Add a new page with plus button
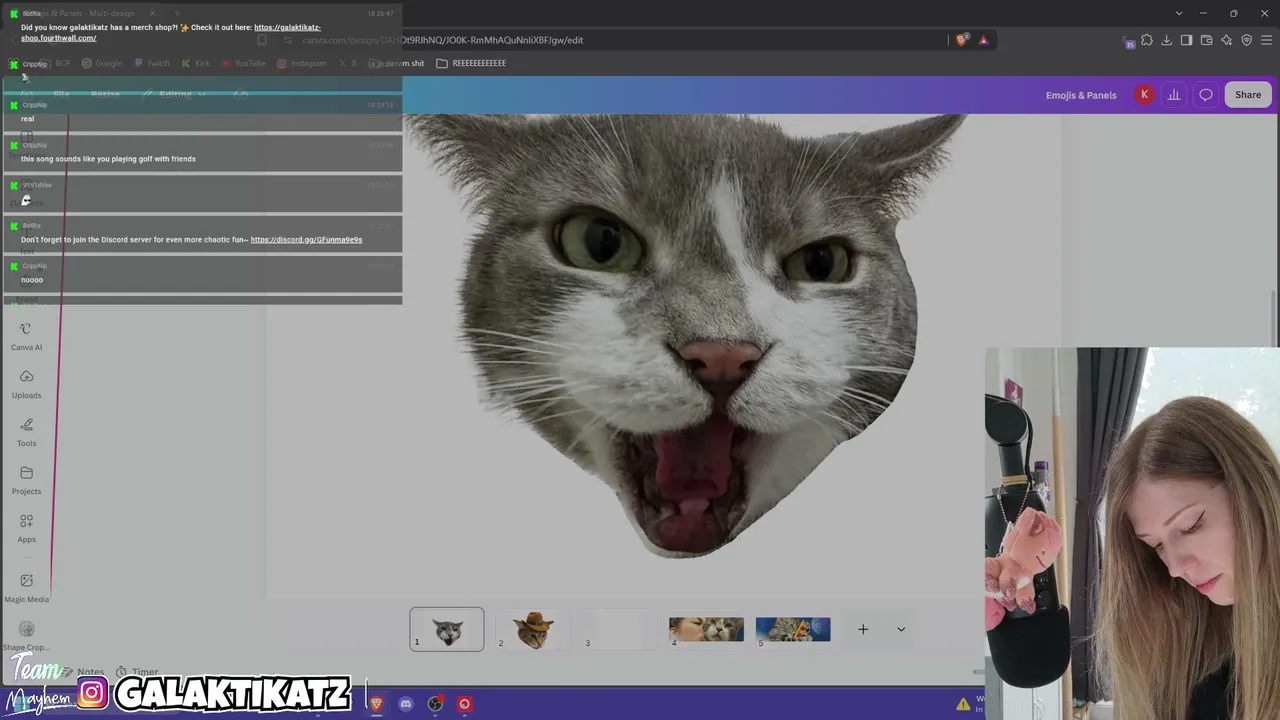1280x720 pixels. tap(863, 629)
